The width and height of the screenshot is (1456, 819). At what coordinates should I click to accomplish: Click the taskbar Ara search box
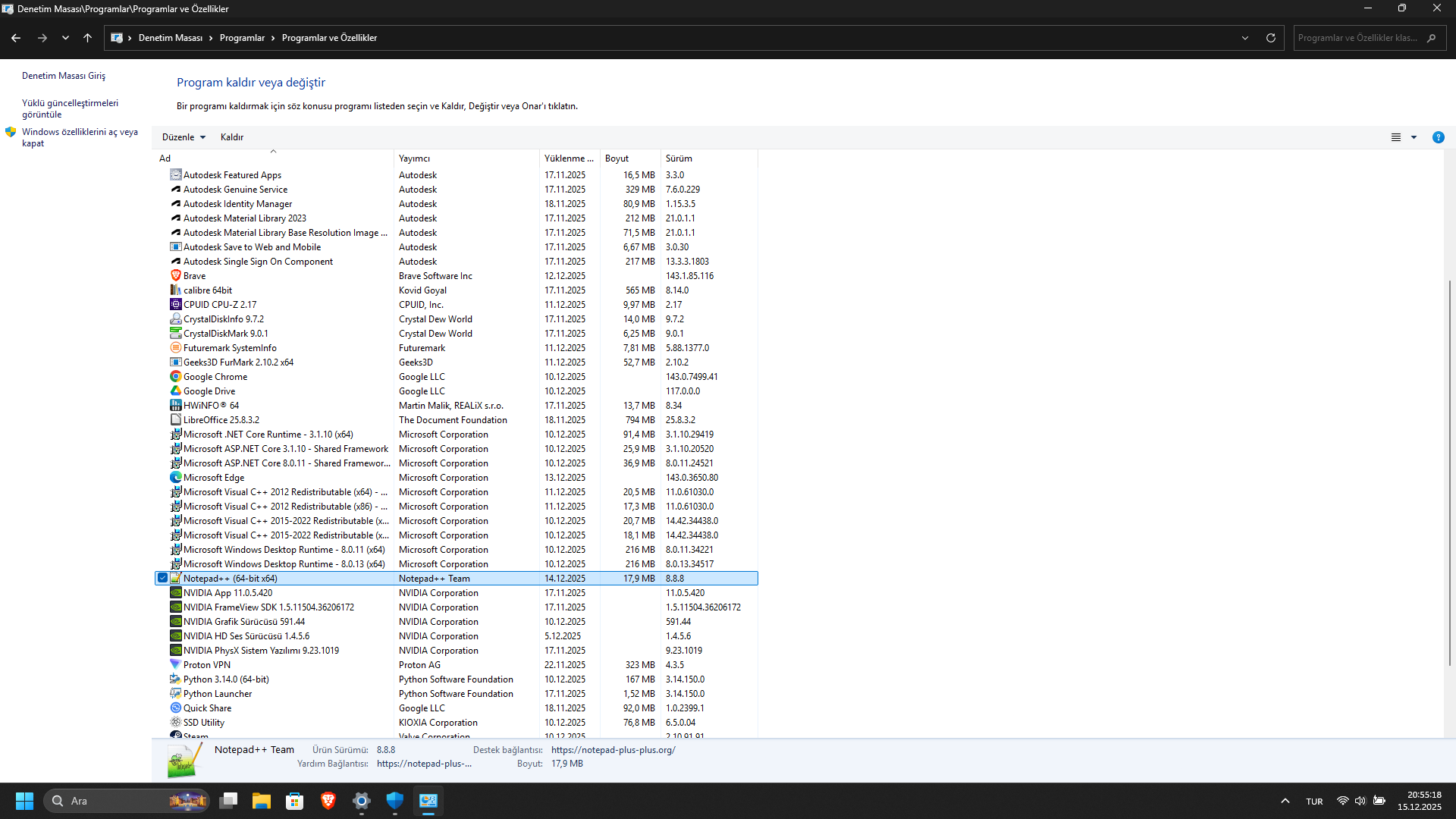[x=126, y=801]
